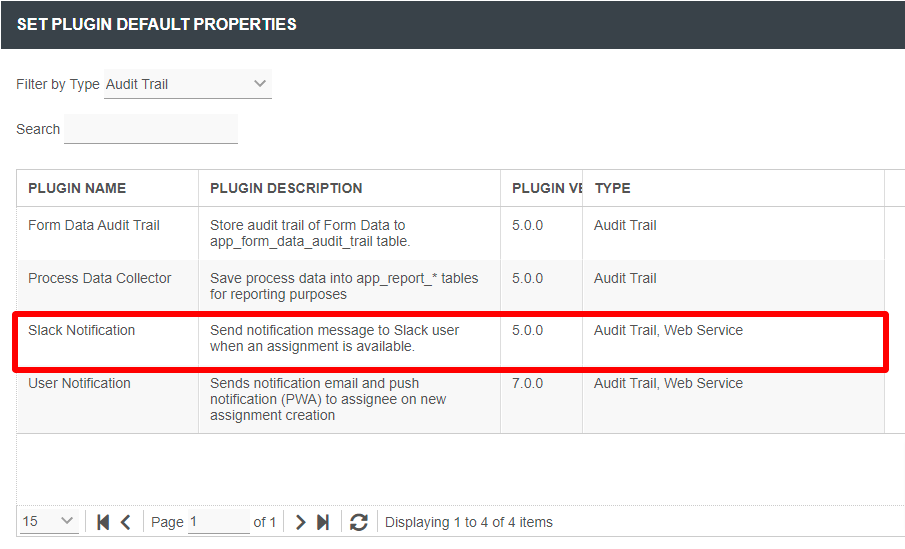Open Slack Notification plugin row

point(81,330)
